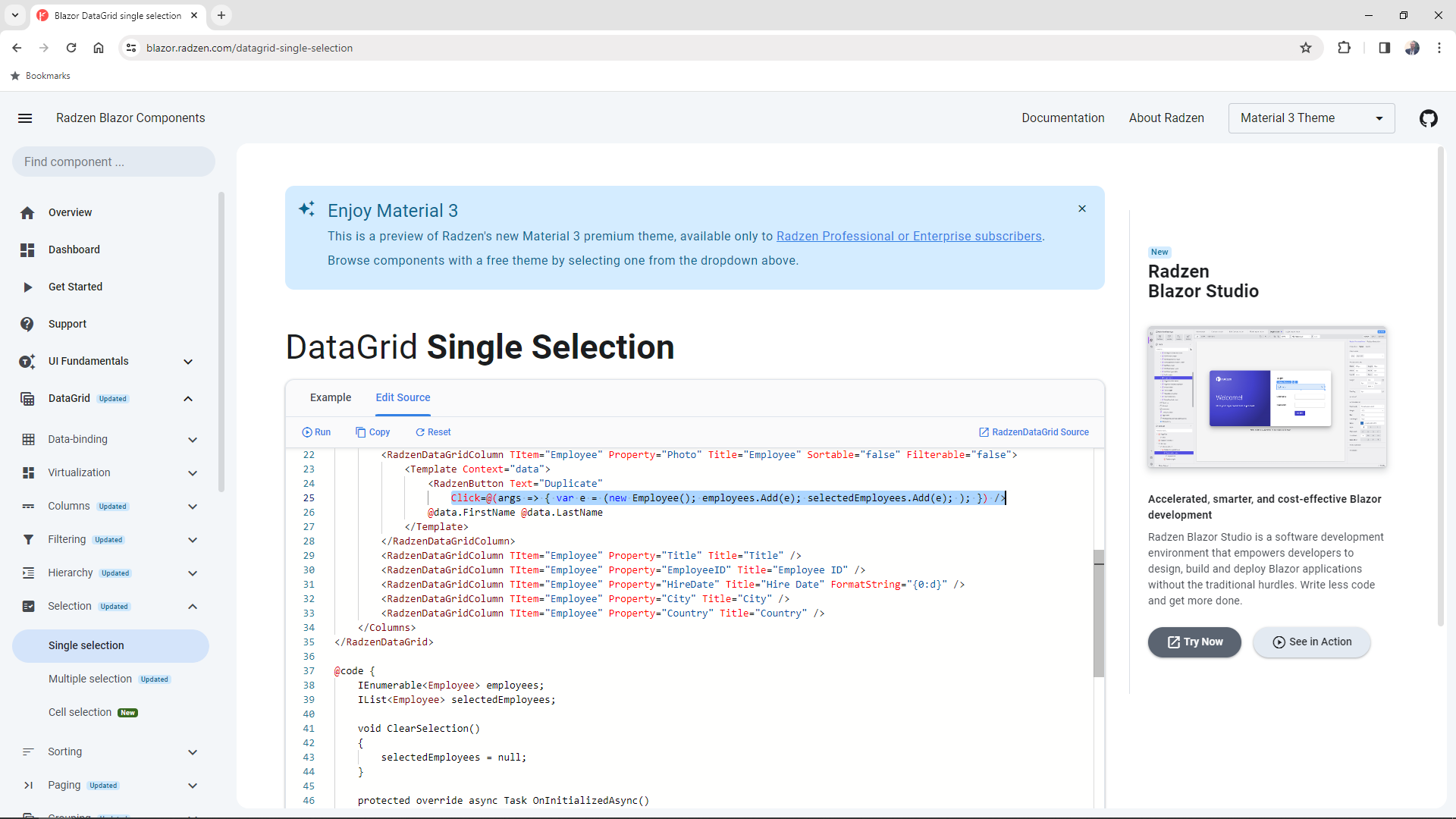Open a new browser tab
The image size is (1456, 819).
pyautogui.click(x=221, y=15)
